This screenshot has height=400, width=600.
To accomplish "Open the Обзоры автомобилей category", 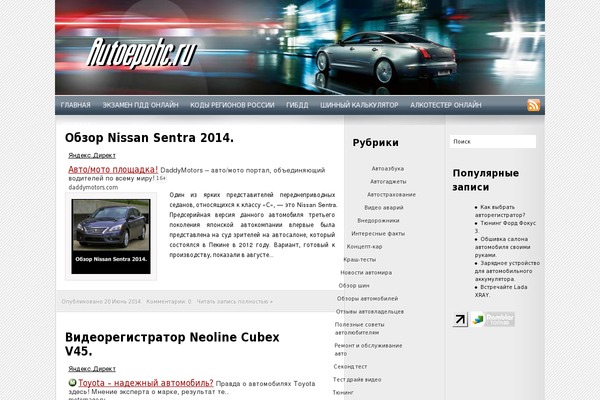I will (x=368, y=299).
